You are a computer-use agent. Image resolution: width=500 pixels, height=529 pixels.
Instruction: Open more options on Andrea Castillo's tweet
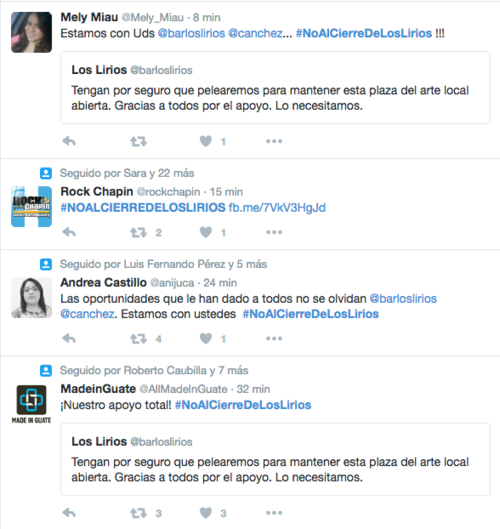tap(274, 338)
